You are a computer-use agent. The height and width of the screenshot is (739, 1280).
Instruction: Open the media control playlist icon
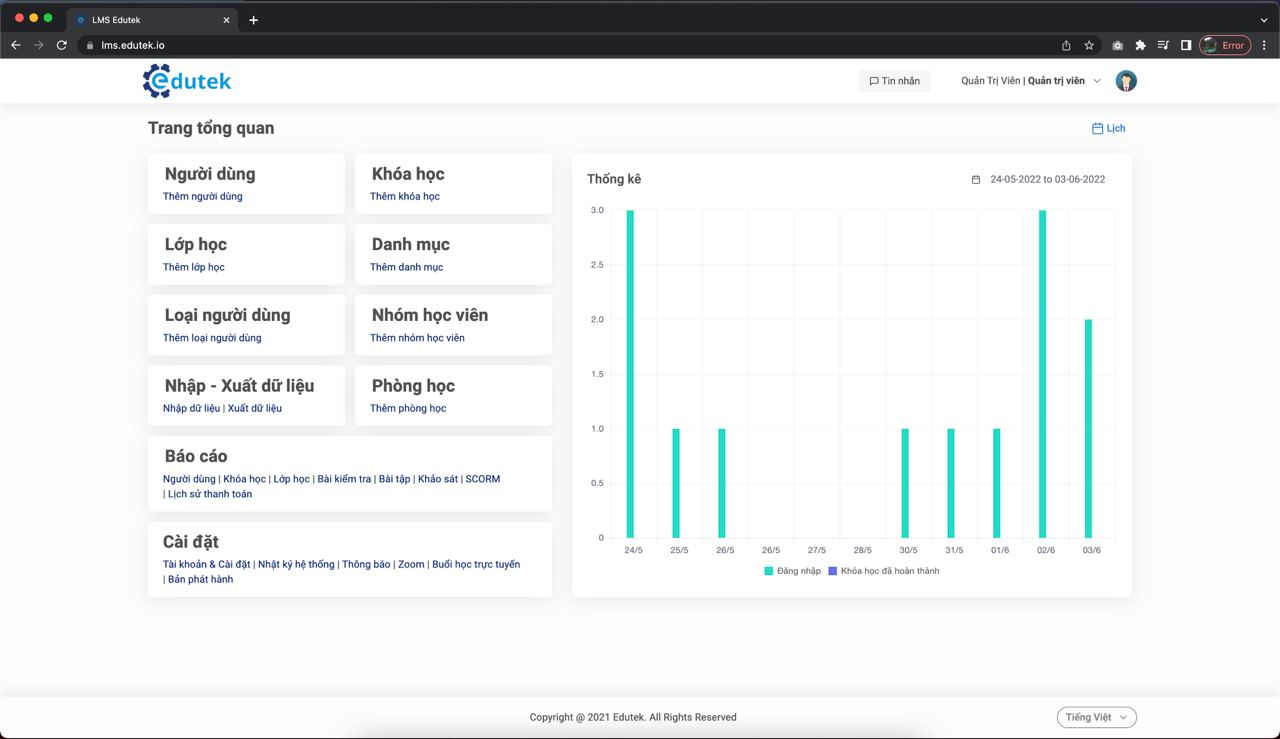1163,45
